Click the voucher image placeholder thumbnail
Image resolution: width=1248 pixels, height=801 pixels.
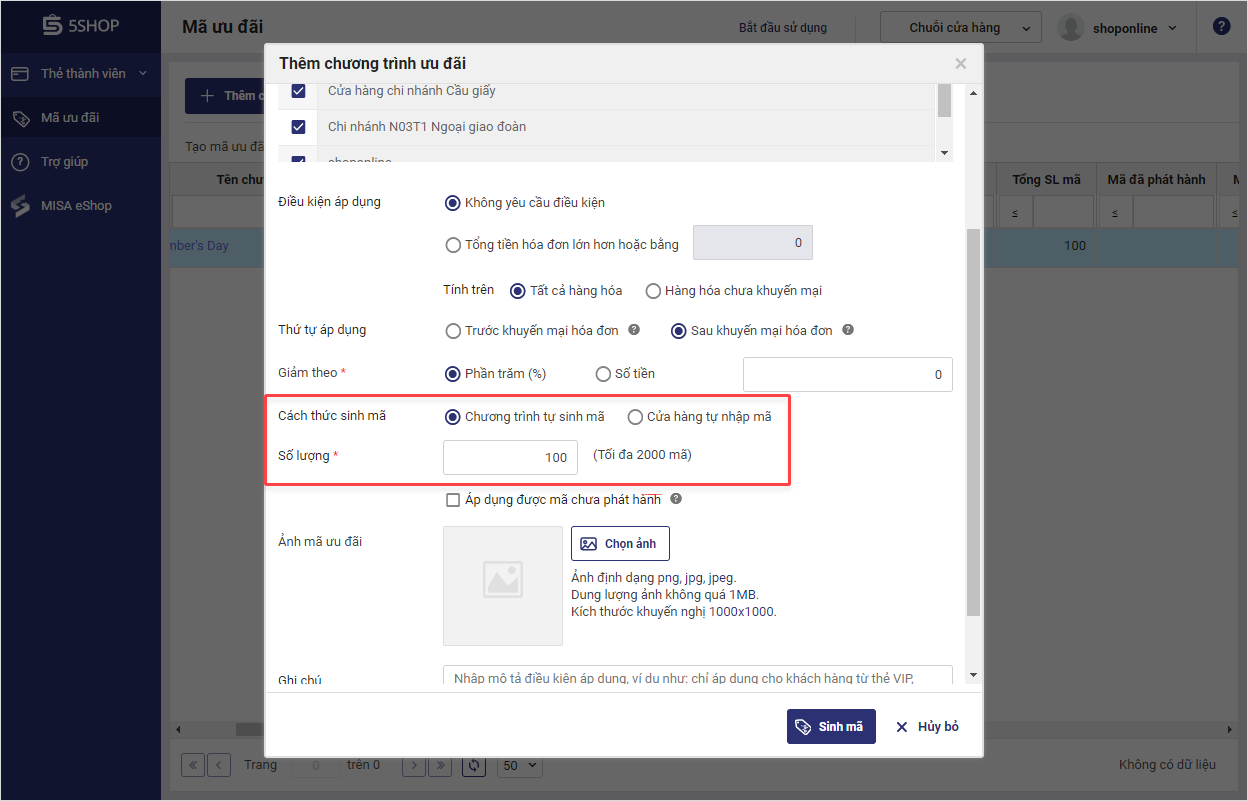503,586
